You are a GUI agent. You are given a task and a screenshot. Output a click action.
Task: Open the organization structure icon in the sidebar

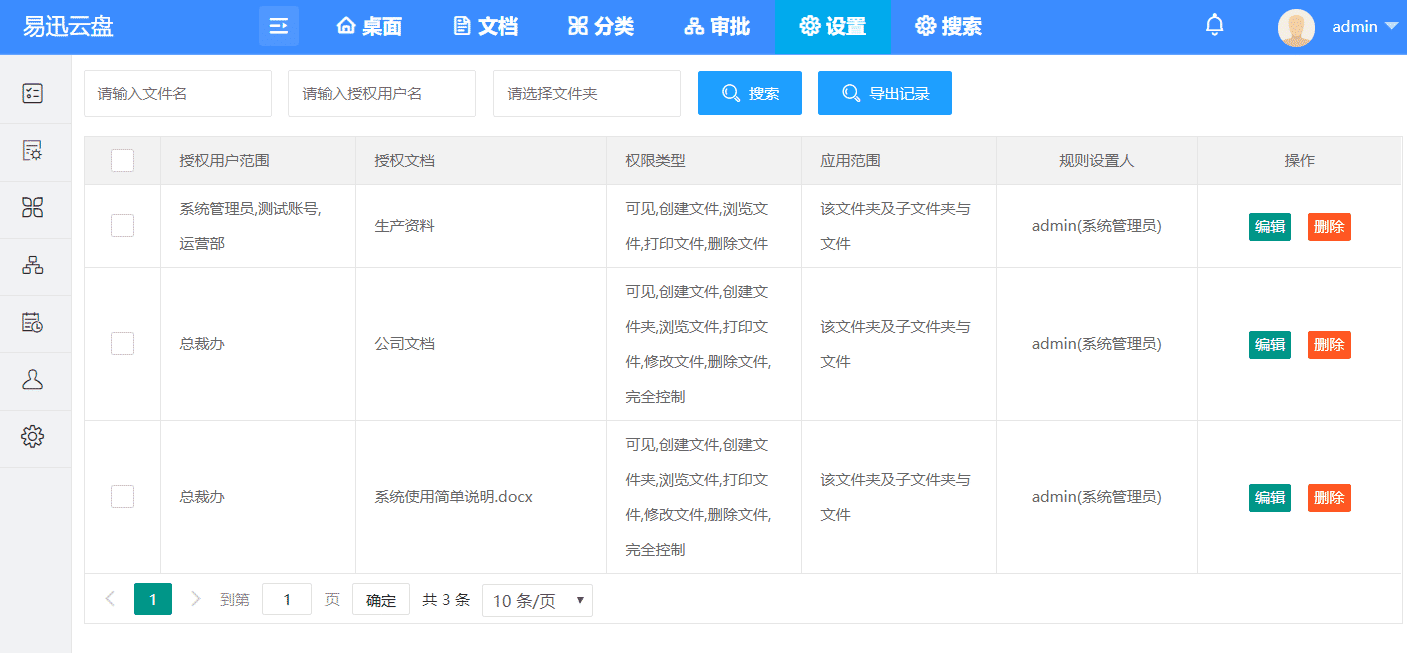pyautogui.click(x=33, y=266)
